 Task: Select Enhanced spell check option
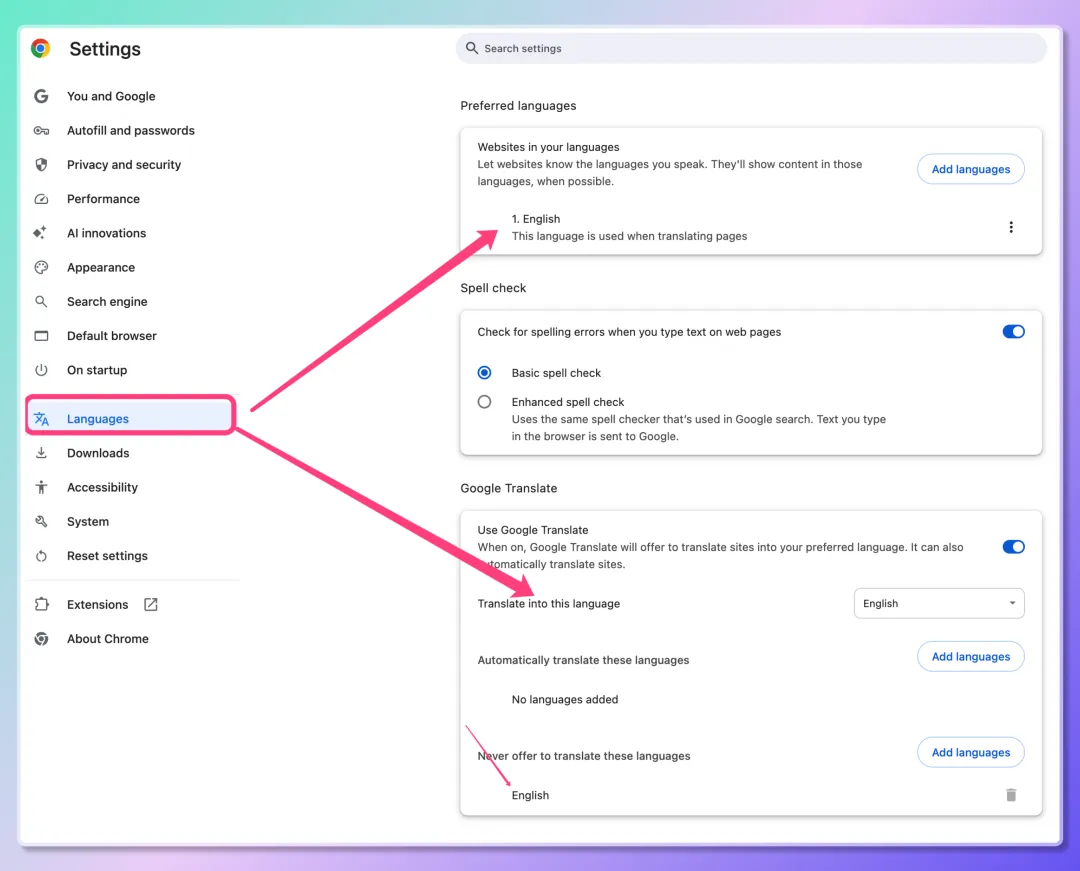pyautogui.click(x=485, y=402)
